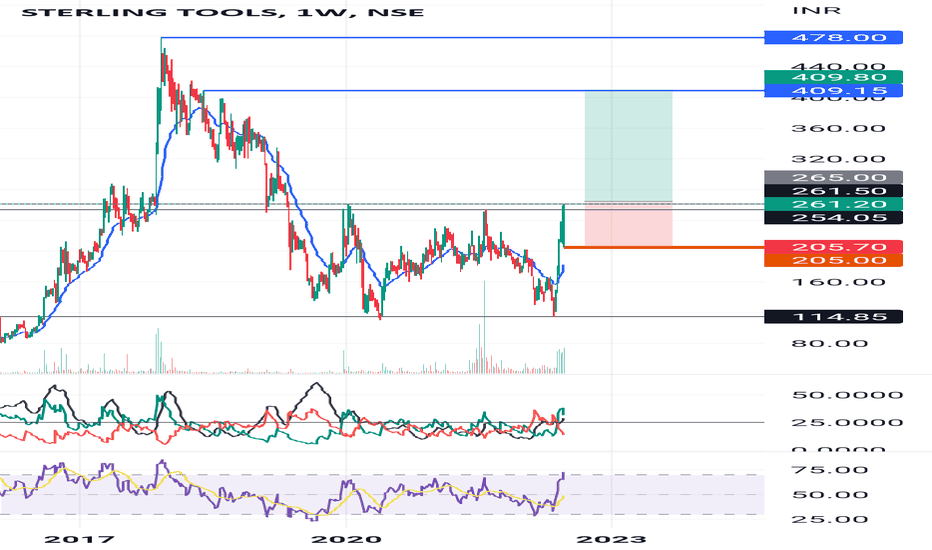Click the 360.00 price axis label
Viewport: 932px width, 550px height.
pos(839,128)
